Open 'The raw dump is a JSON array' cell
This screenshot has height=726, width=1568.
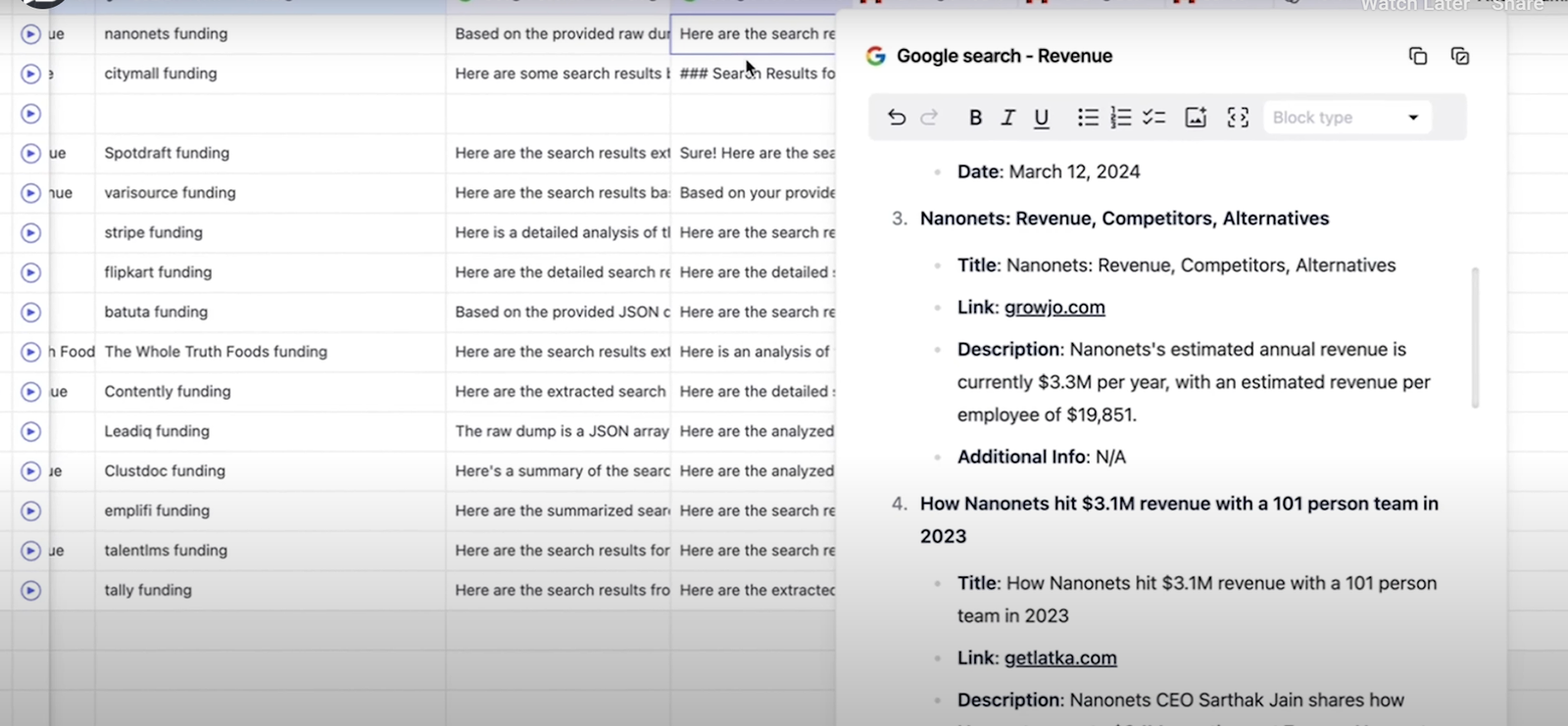(x=559, y=431)
